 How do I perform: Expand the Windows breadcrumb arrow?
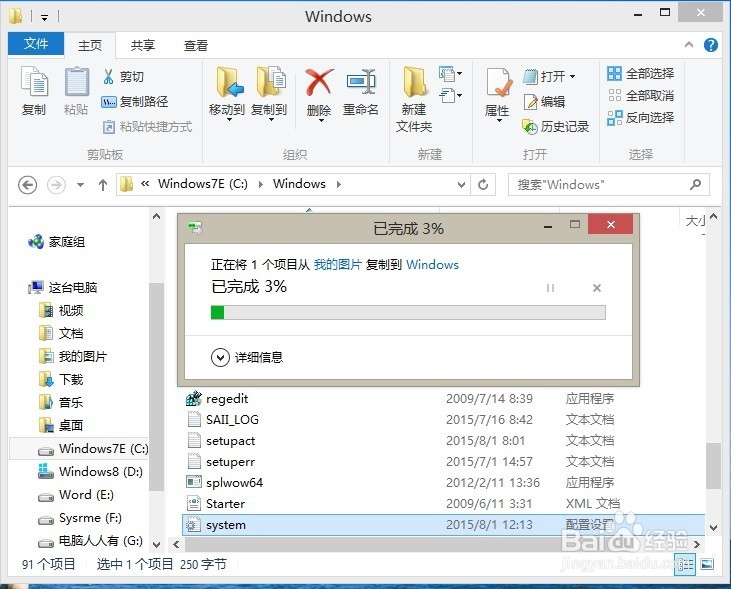(x=338, y=185)
